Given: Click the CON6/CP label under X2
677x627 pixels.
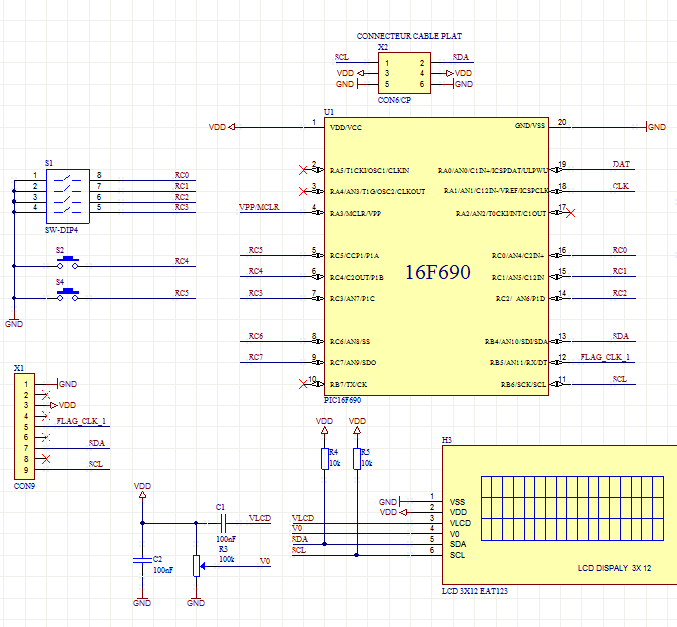Looking at the screenshot, I should [x=394, y=100].
